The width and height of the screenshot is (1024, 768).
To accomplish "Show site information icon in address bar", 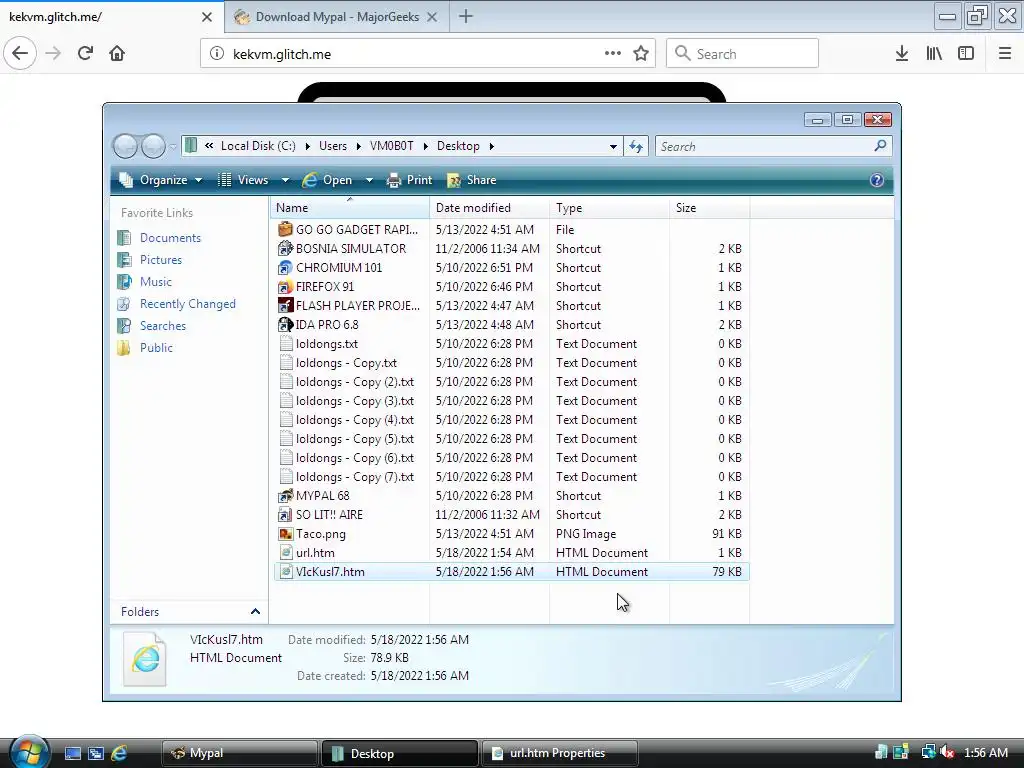I will 217,54.
